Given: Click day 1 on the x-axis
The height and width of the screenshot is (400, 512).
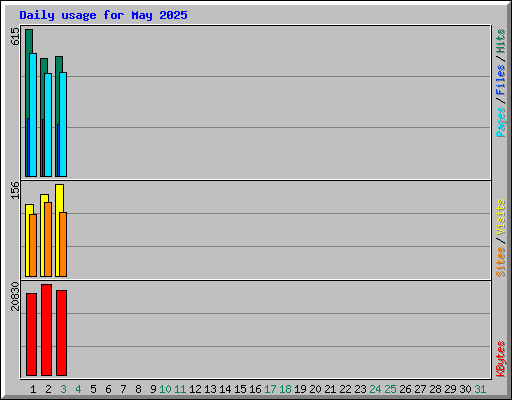Looking at the screenshot, I should tap(33, 389).
